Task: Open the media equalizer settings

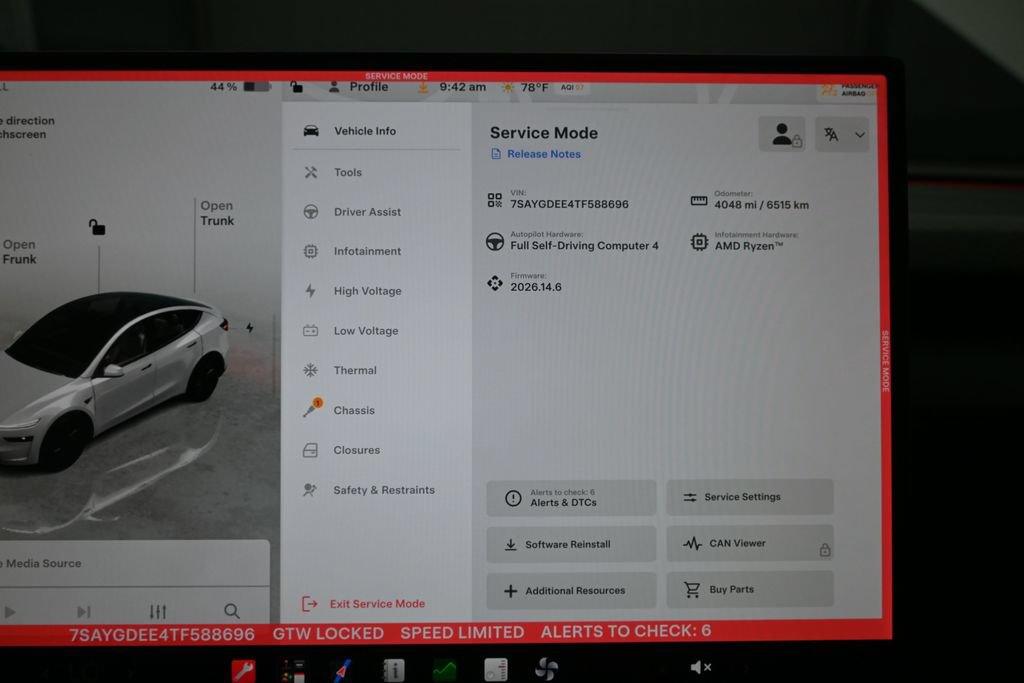Action: click(x=157, y=611)
